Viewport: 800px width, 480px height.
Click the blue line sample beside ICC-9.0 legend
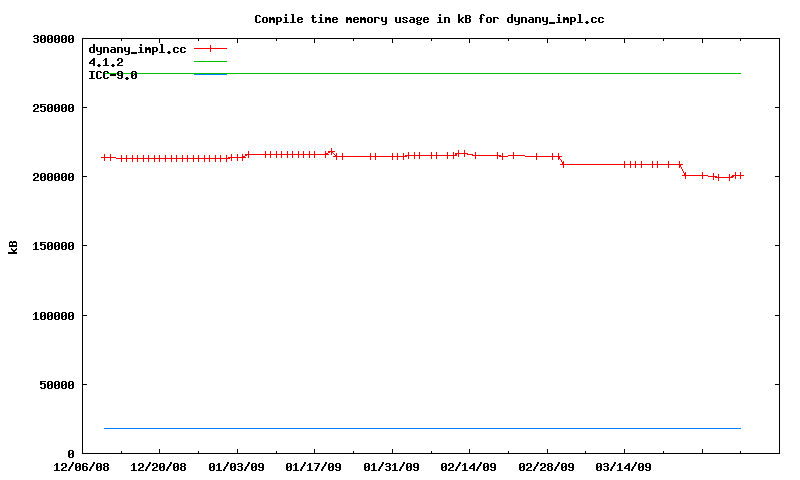tap(210, 74)
